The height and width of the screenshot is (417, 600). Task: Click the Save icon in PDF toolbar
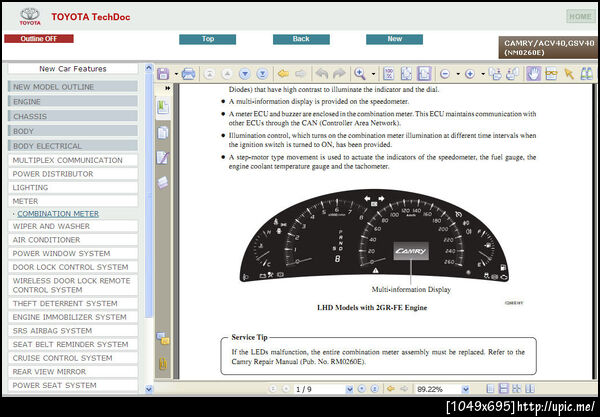pos(163,73)
